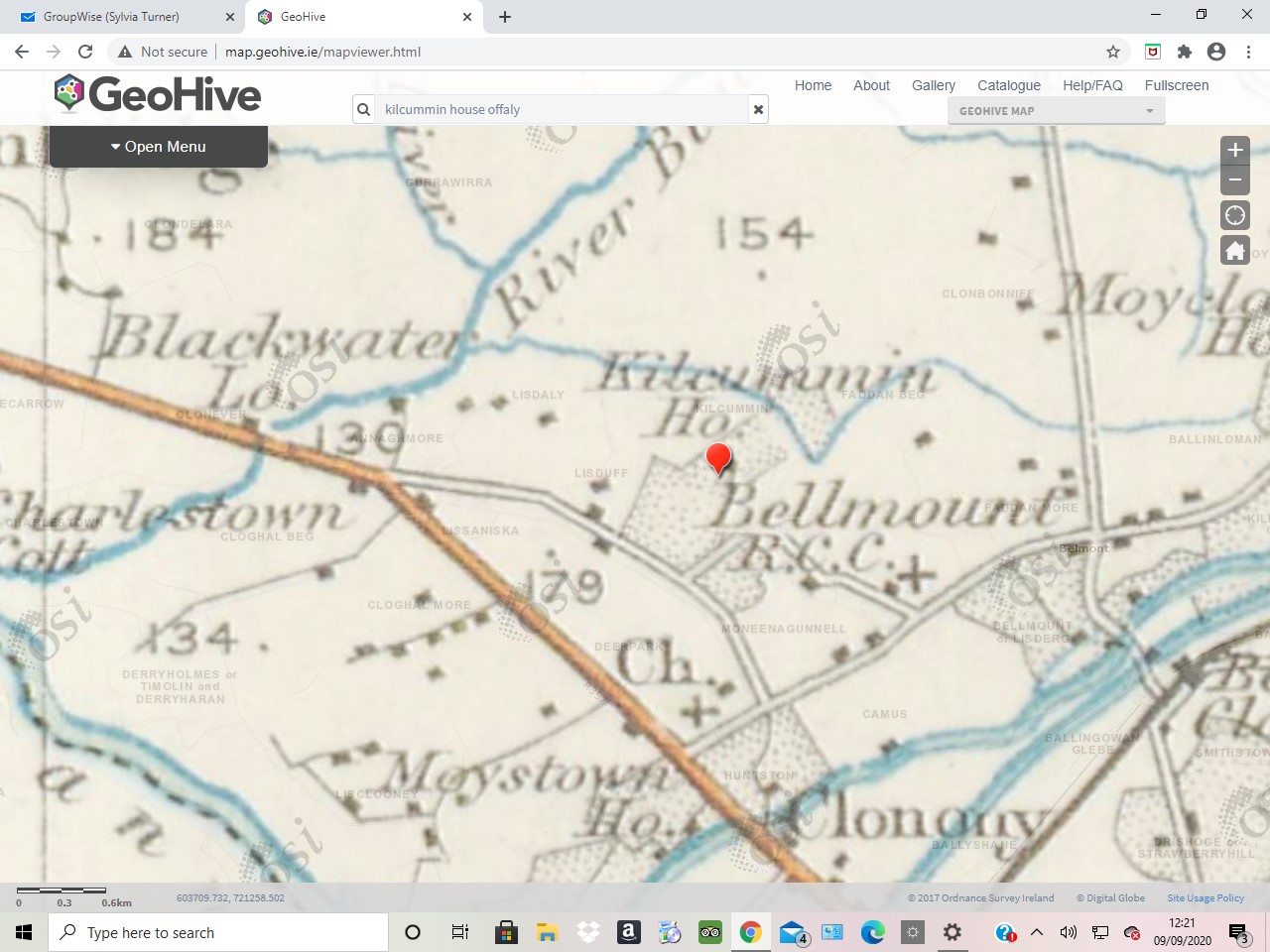Zoom out using the minus map control

point(1234,179)
